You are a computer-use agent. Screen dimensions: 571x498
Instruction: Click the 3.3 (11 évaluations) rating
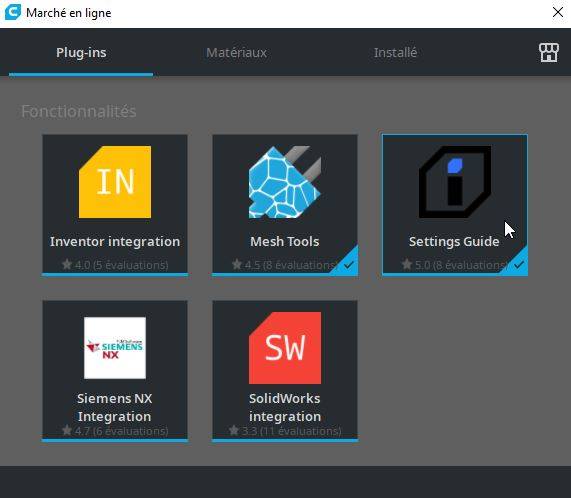pyautogui.click(x=285, y=431)
